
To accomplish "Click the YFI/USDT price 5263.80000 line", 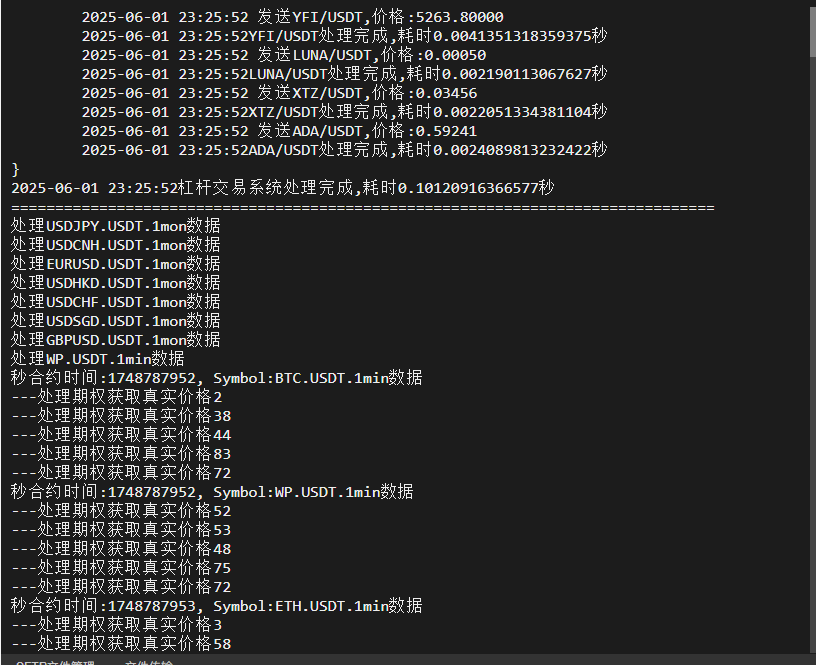I will (x=292, y=17).
